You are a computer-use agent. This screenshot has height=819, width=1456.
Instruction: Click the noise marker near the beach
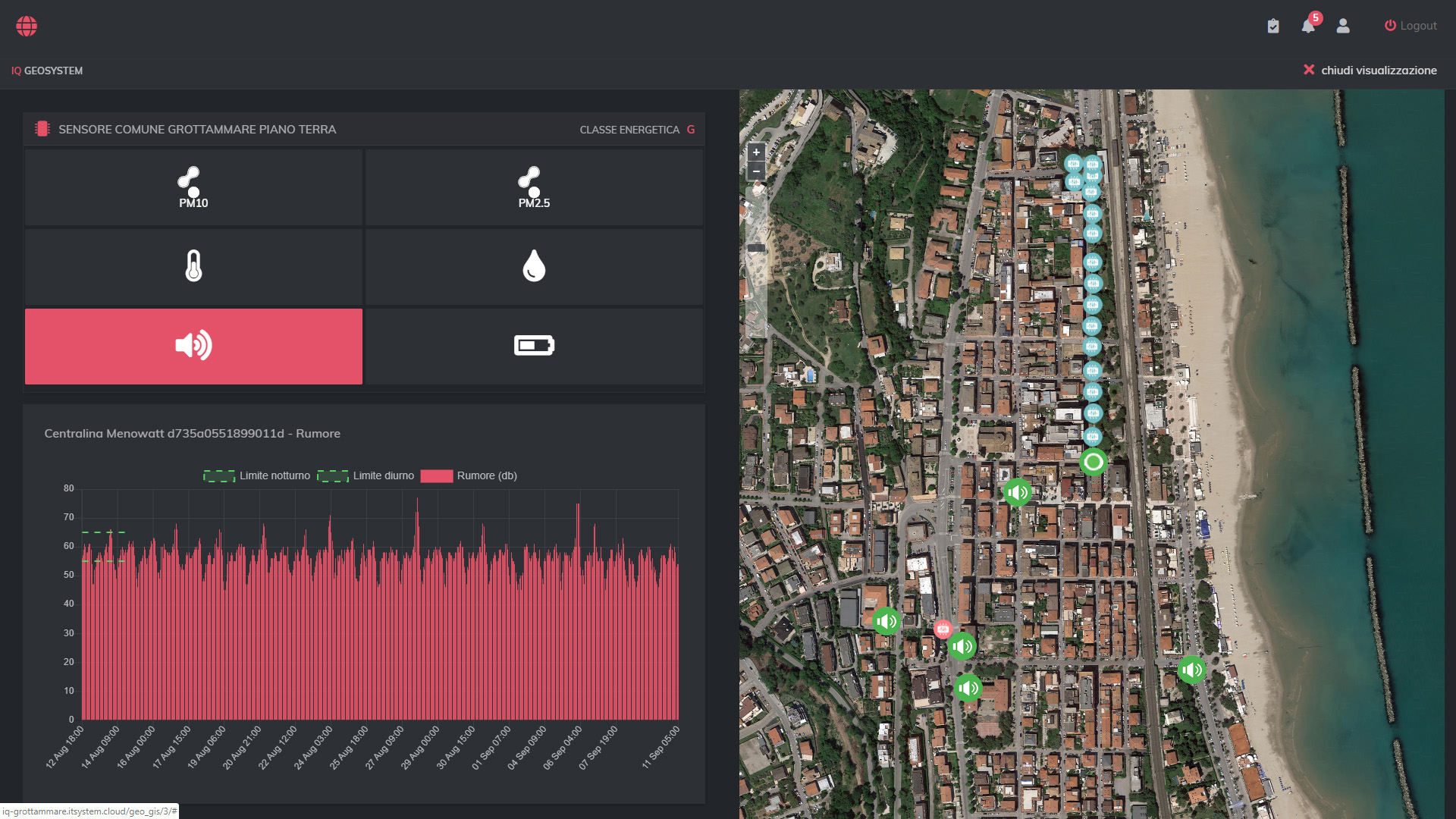pos(1192,670)
